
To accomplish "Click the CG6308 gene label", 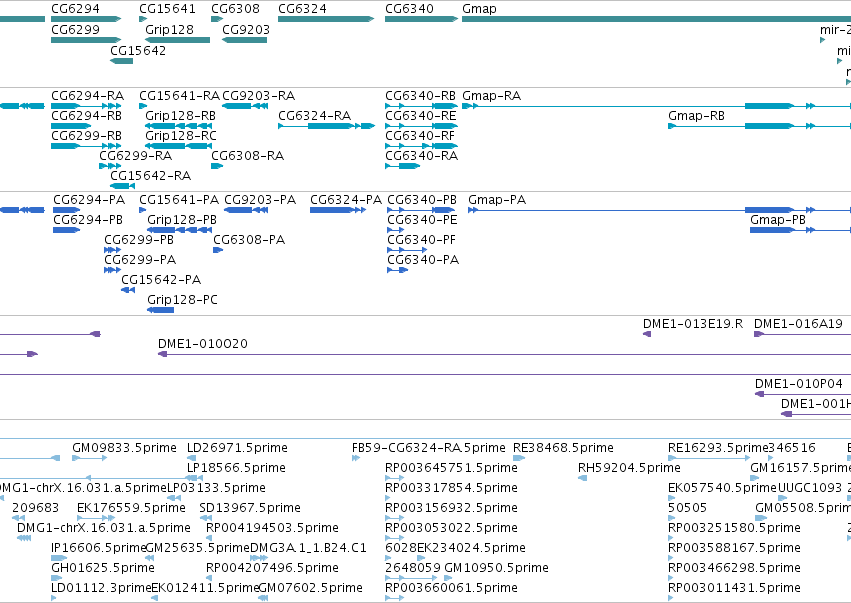I will (x=235, y=9).
